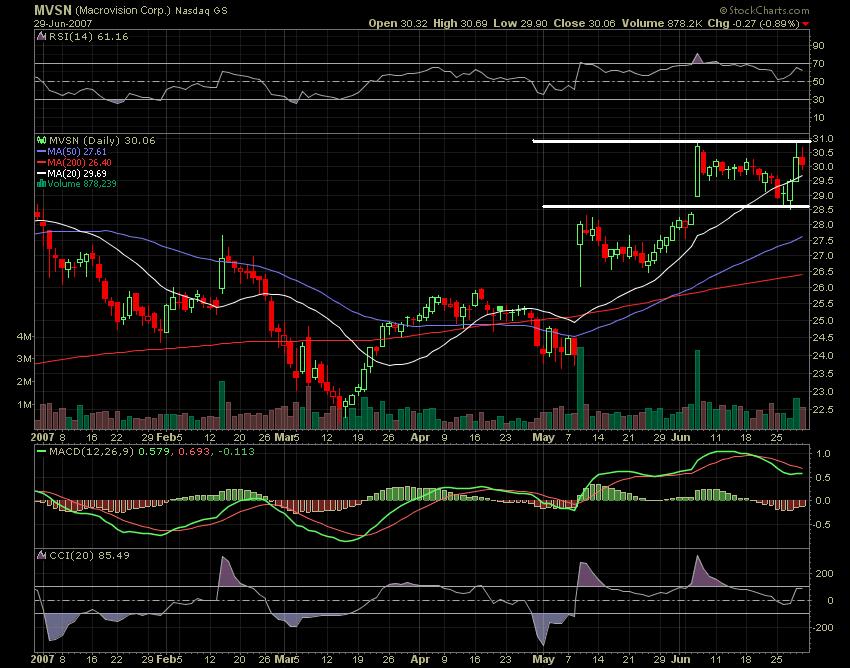Click the 4M volume axis label
The height and width of the screenshot is (668, 850).
pos(24,337)
